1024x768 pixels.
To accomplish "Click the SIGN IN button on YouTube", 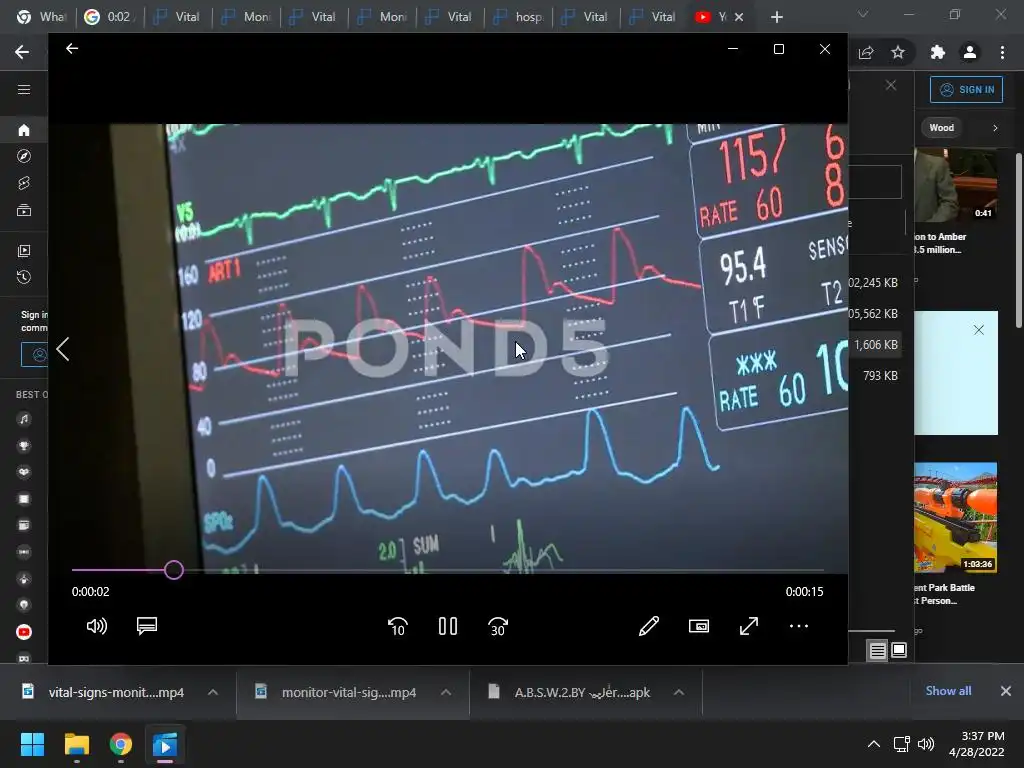I will point(967,90).
